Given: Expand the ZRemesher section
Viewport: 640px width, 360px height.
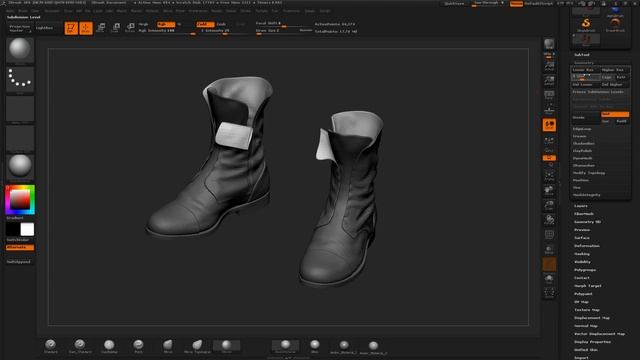Looking at the screenshot, I should point(584,166).
